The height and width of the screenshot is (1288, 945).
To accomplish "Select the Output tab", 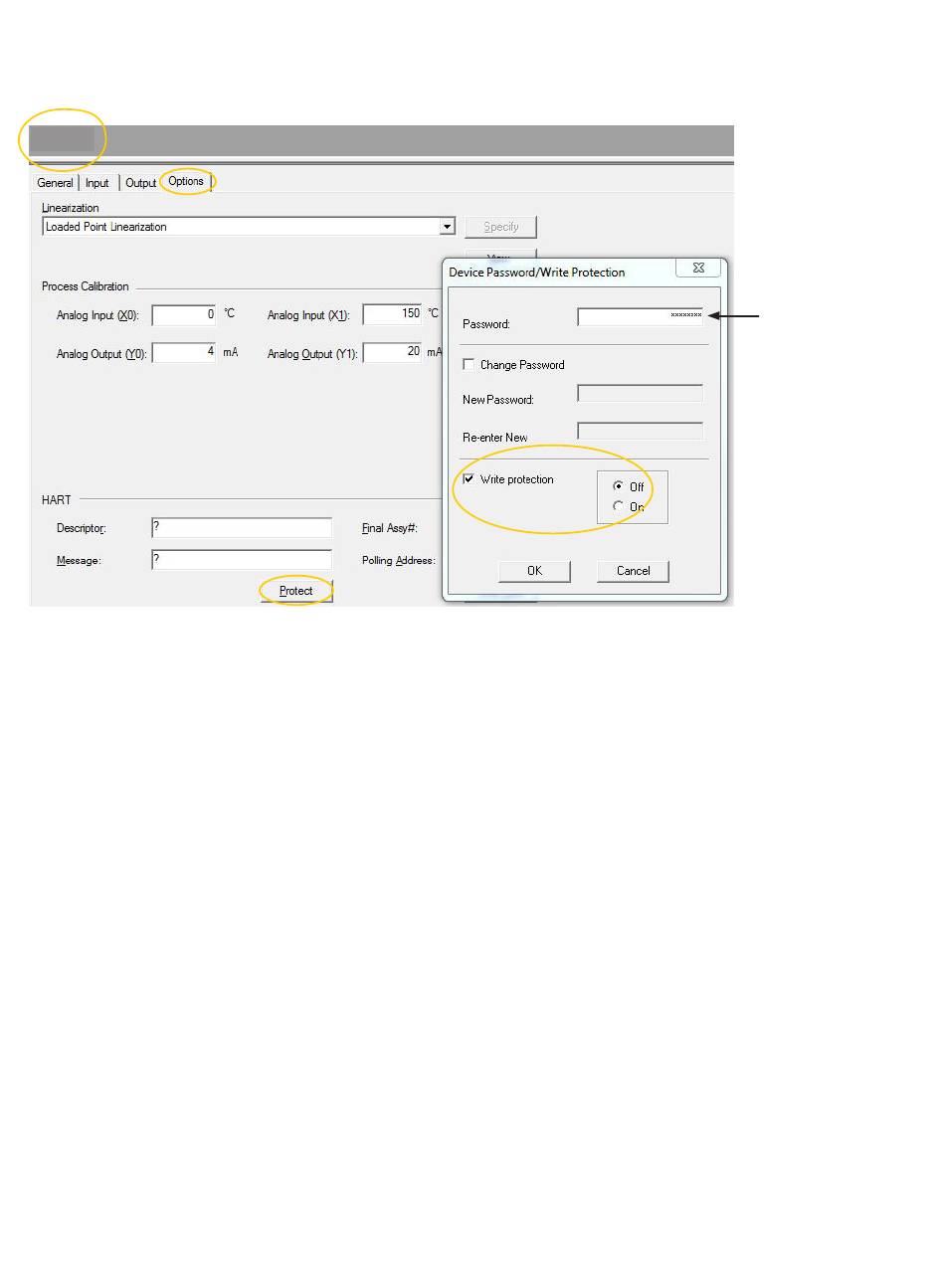I will pos(140,183).
